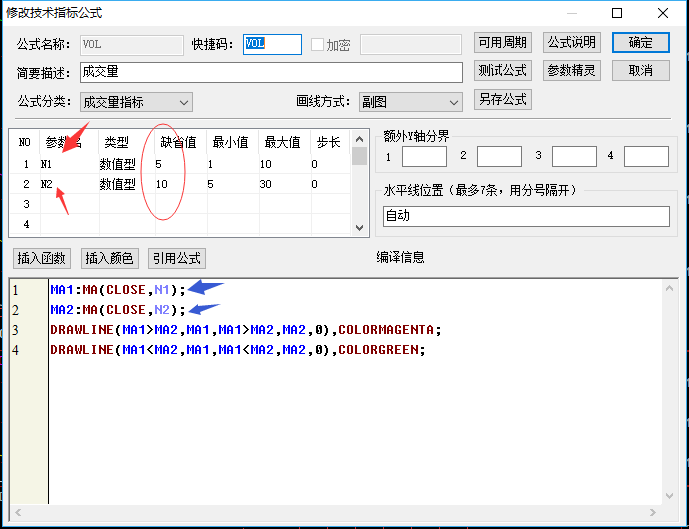Screen dimensions: 689x529
Task: Click 额外Y轴分界 field 1
Action: click(x=424, y=157)
